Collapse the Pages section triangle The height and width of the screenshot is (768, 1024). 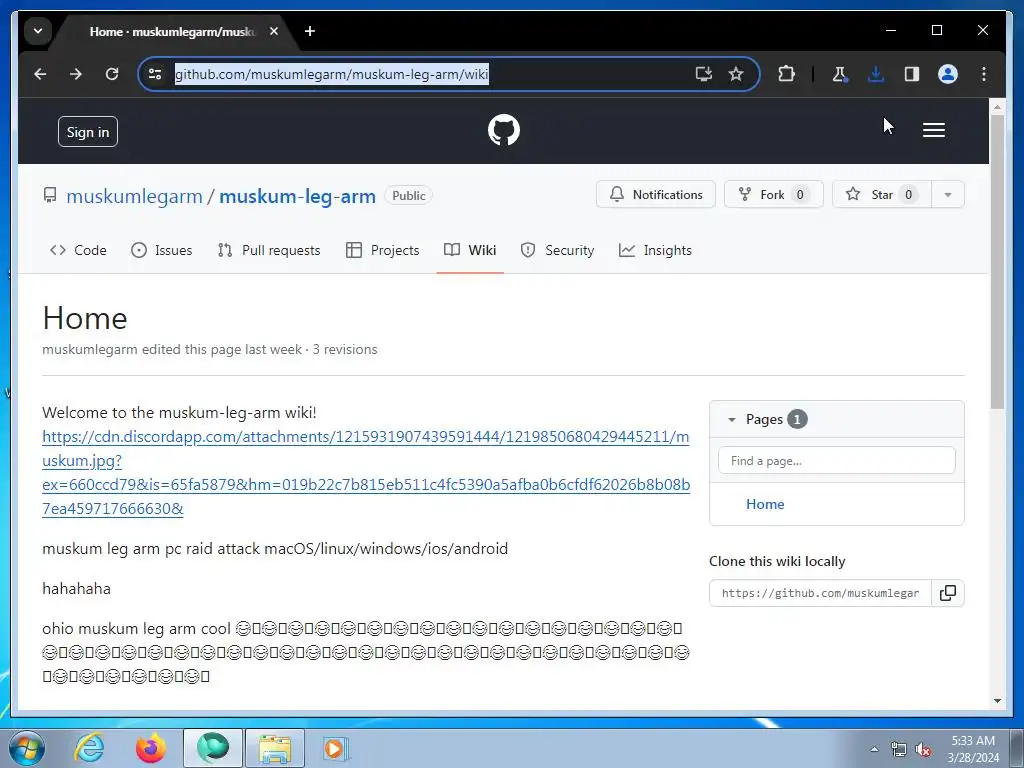pyautogui.click(x=731, y=419)
